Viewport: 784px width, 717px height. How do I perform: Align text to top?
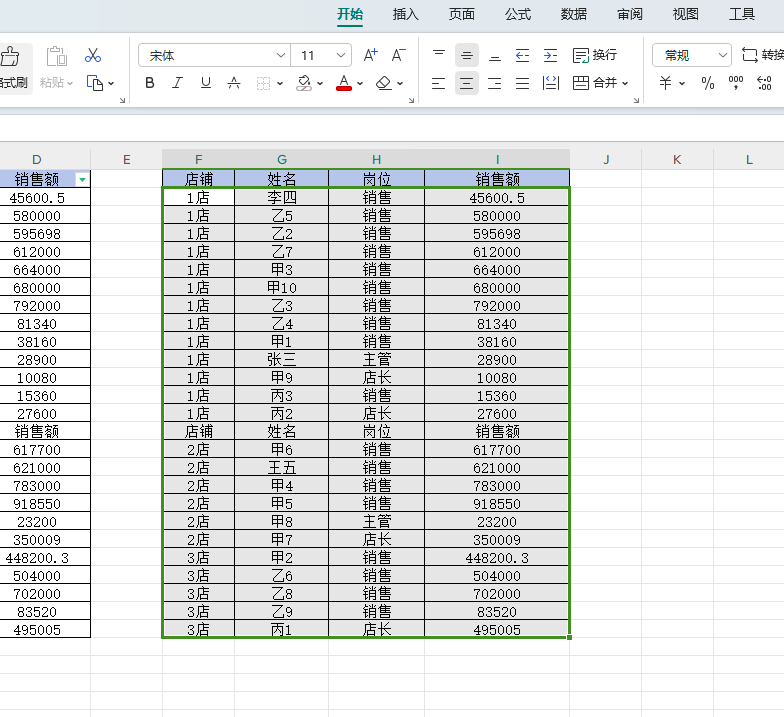pos(438,55)
